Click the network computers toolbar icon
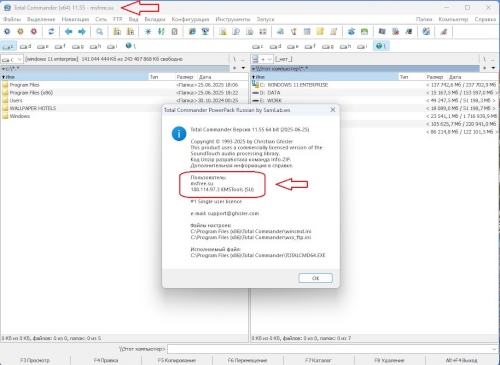This screenshot has width=500, height=365. pos(205,32)
